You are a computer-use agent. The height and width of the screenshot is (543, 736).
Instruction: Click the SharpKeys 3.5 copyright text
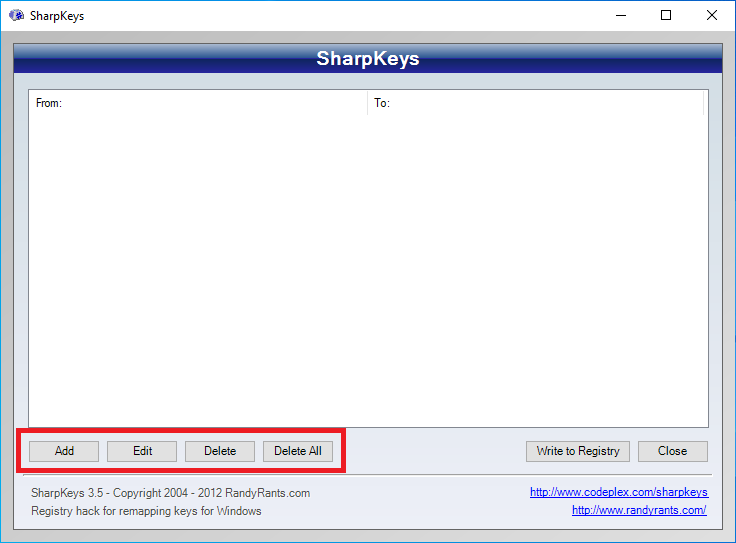tap(170, 493)
